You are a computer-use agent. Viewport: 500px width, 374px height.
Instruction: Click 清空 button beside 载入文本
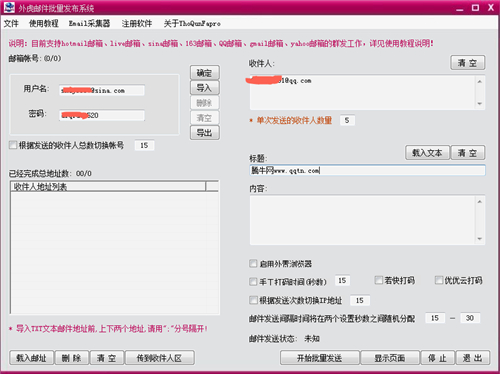[468, 153]
